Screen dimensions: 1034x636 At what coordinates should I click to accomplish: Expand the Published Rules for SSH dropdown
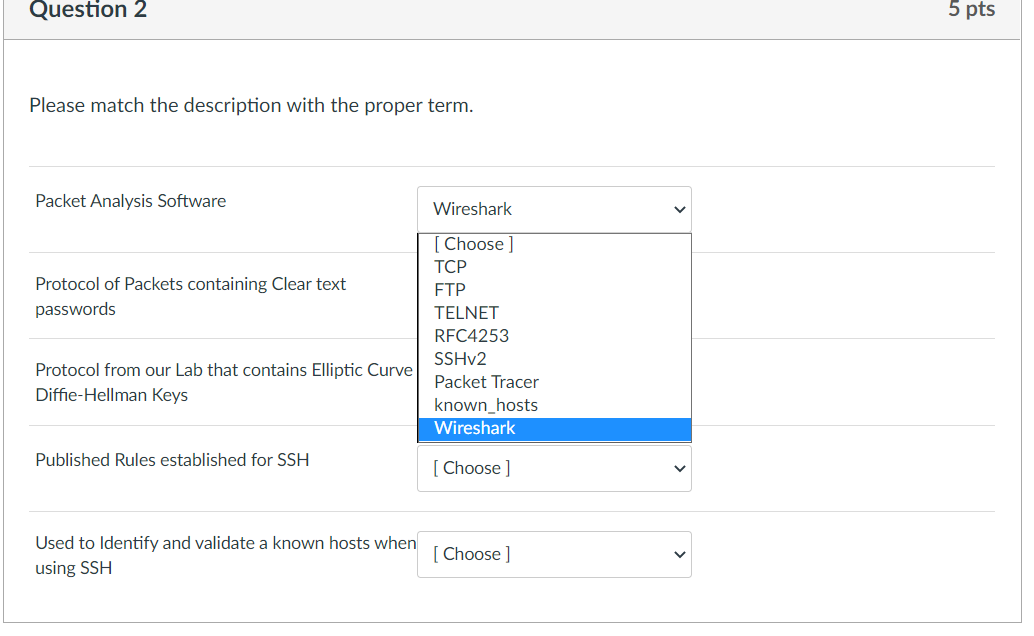[x=553, y=468]
